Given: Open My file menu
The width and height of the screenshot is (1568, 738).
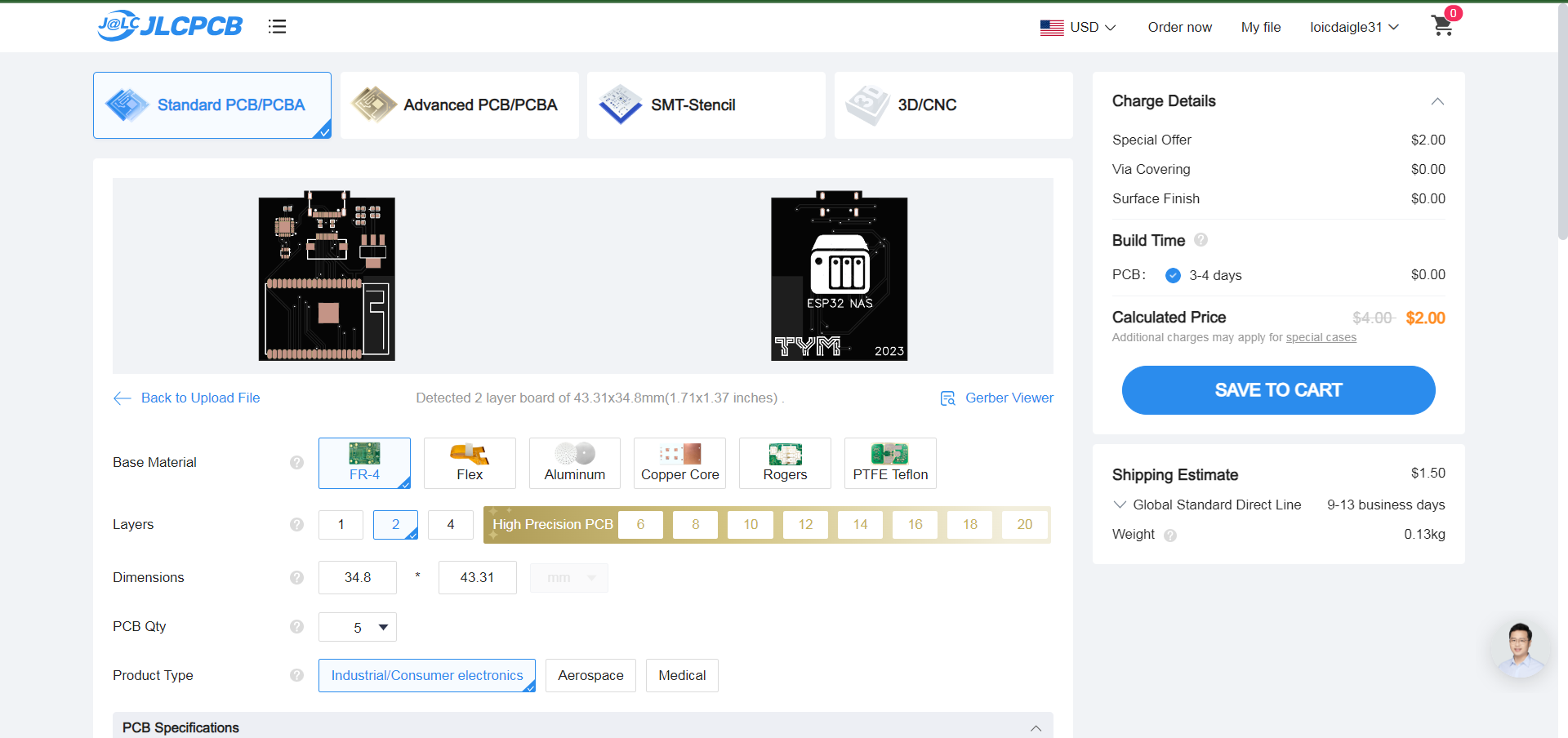Looking at the screenshot, I should pyautogui.click(x=1261, y=27).
